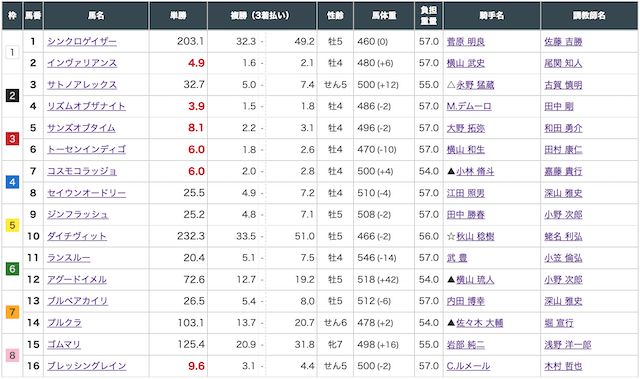Click the 単勝 column header
640x379 pixels.
(178, 16)
